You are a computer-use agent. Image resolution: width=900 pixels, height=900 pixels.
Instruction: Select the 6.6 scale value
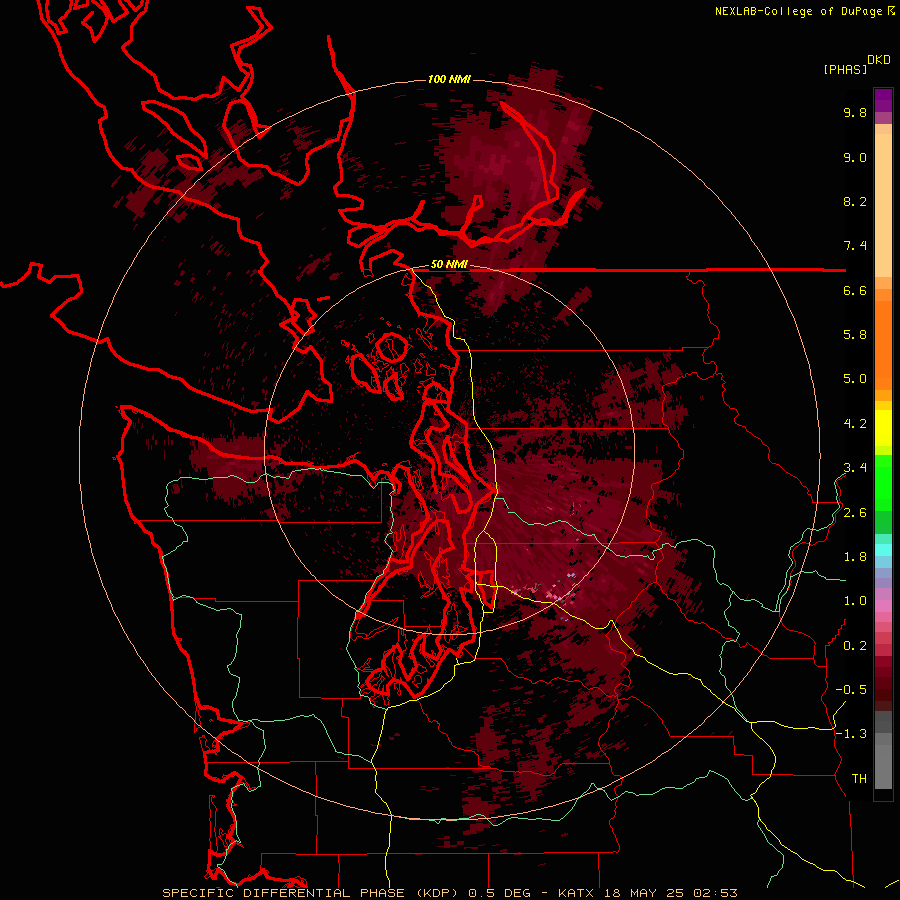[855, 290]
